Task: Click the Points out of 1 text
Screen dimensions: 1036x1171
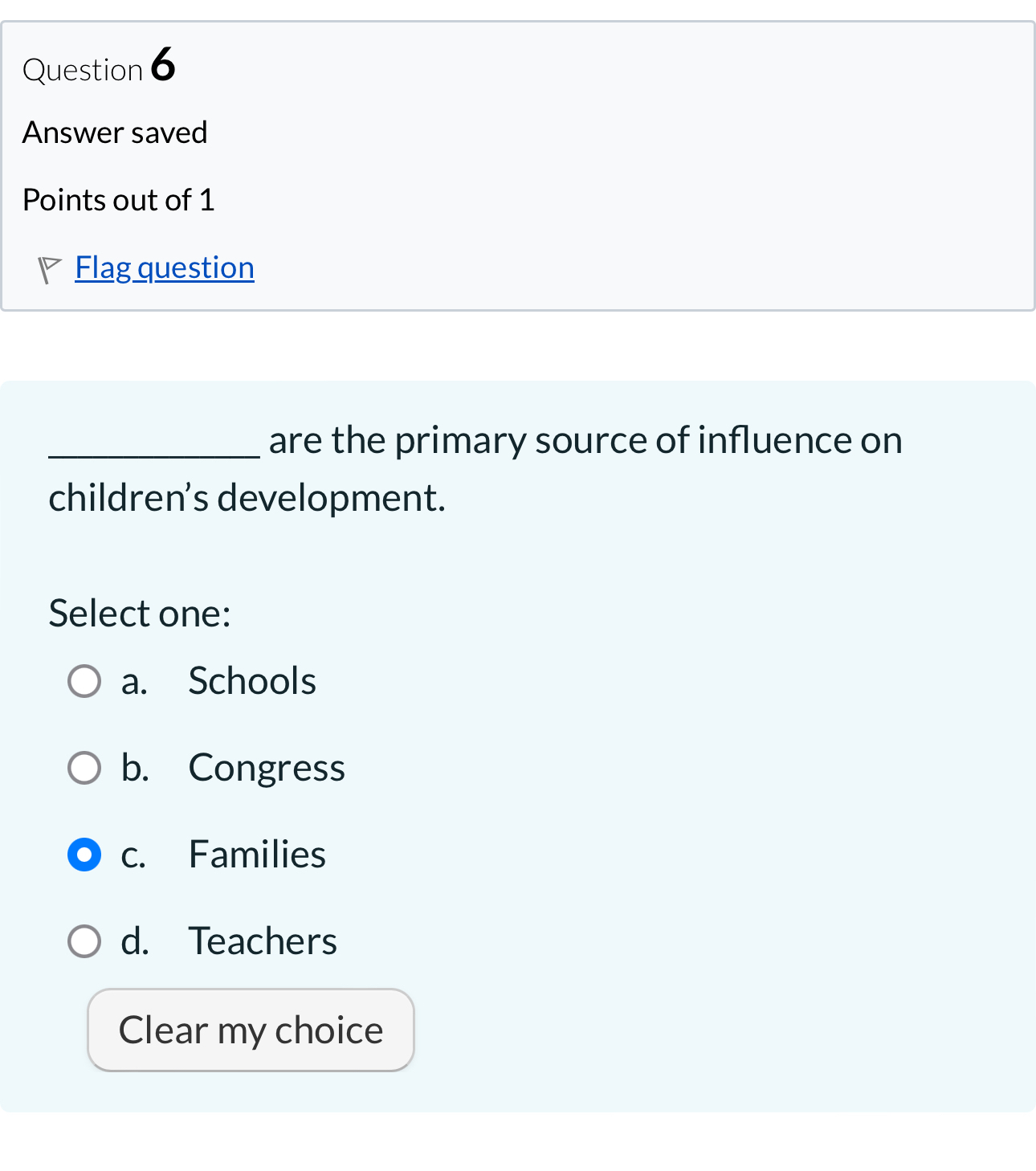Action: (118, 200)
